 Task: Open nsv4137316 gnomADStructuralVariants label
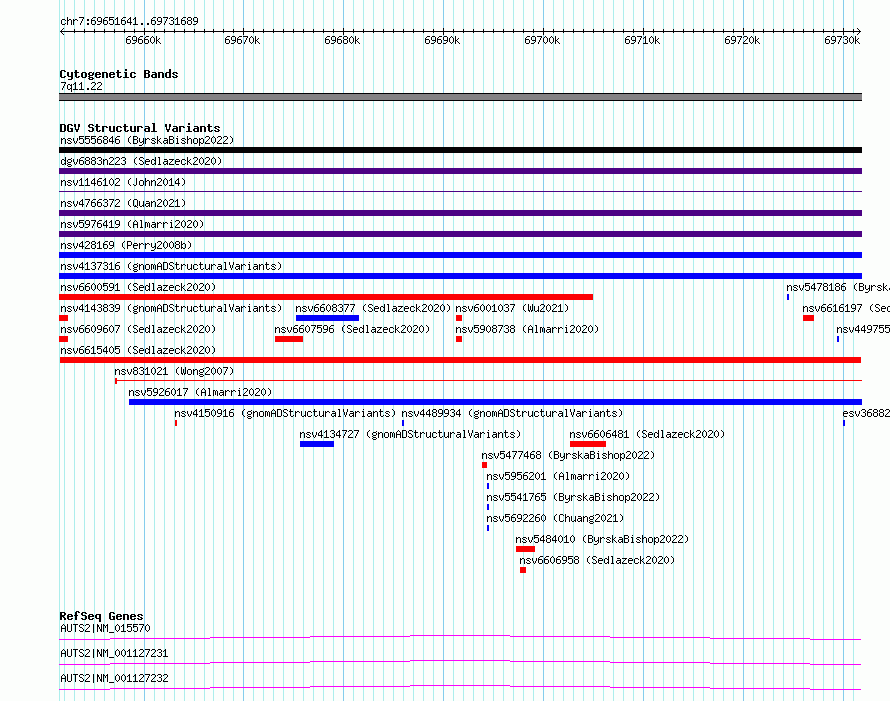tap(171, 266)
